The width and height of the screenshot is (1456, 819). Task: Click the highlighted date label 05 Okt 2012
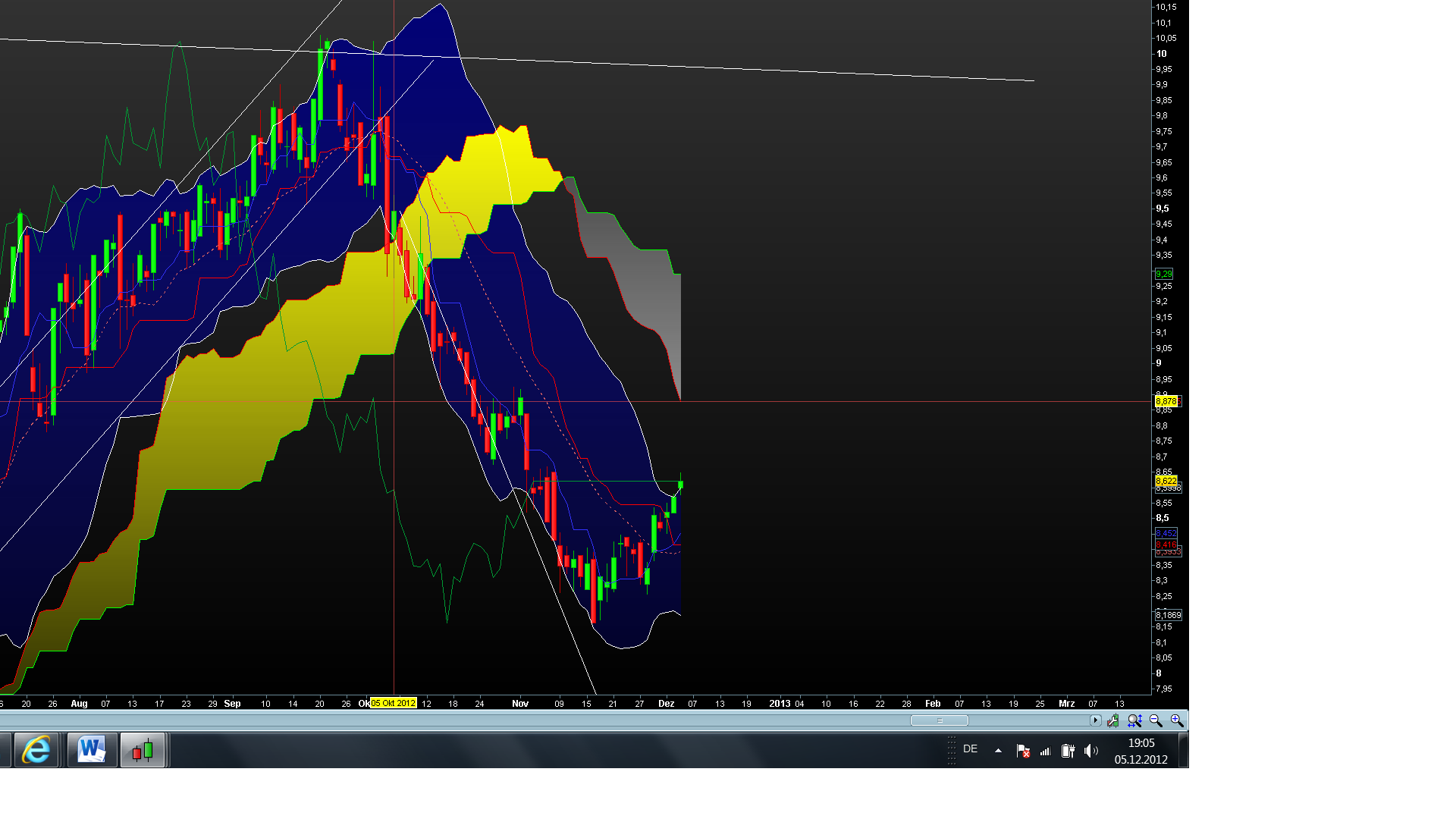point(393,704)
